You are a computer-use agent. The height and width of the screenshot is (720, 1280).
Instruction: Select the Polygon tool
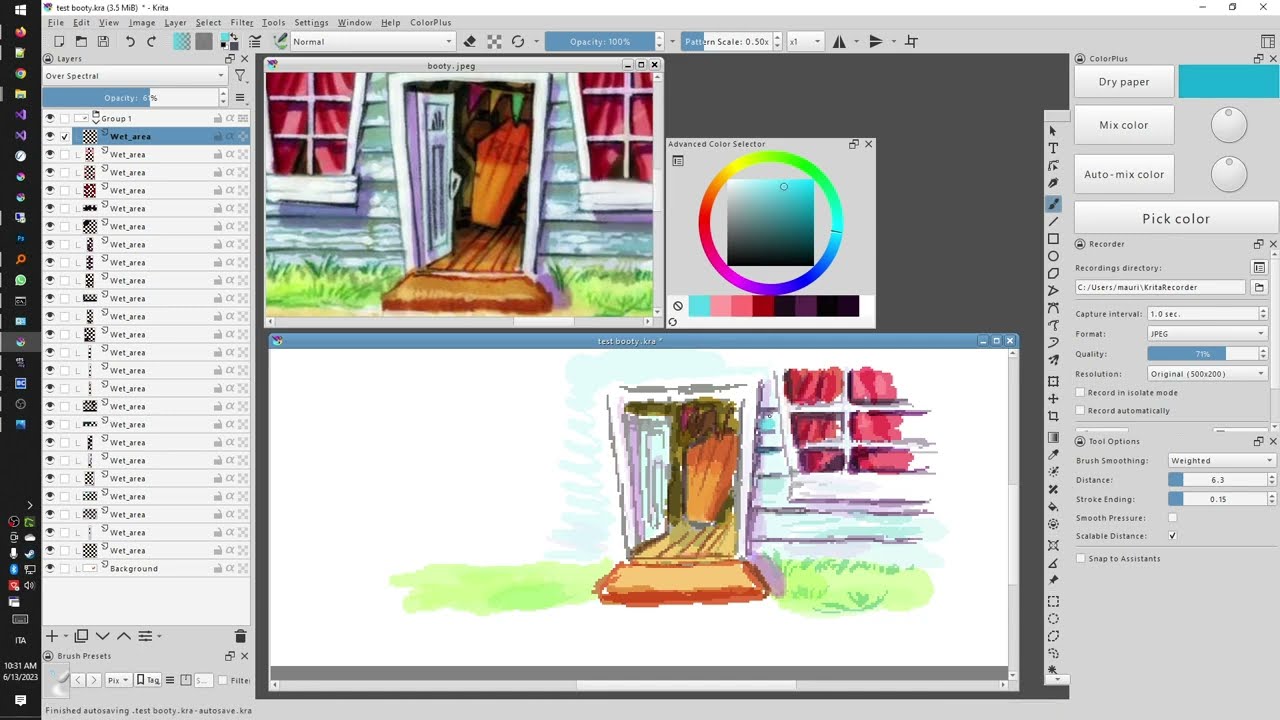coord(1053,274)
